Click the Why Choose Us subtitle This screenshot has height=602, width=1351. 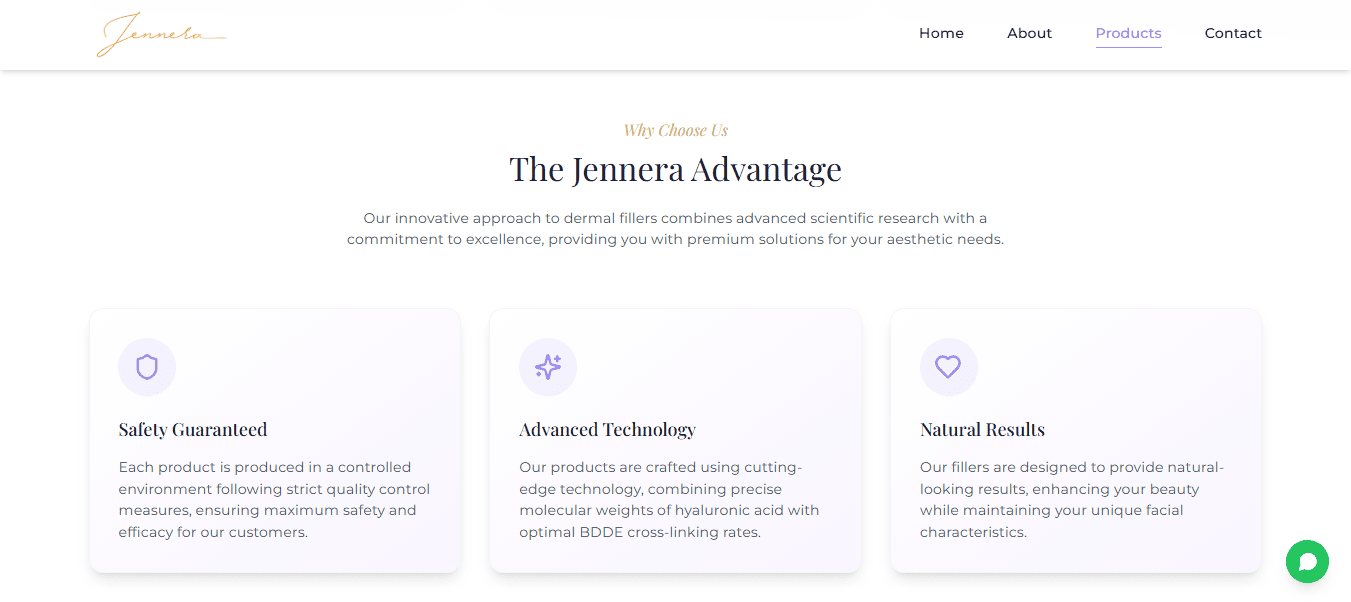click(675, 130)
